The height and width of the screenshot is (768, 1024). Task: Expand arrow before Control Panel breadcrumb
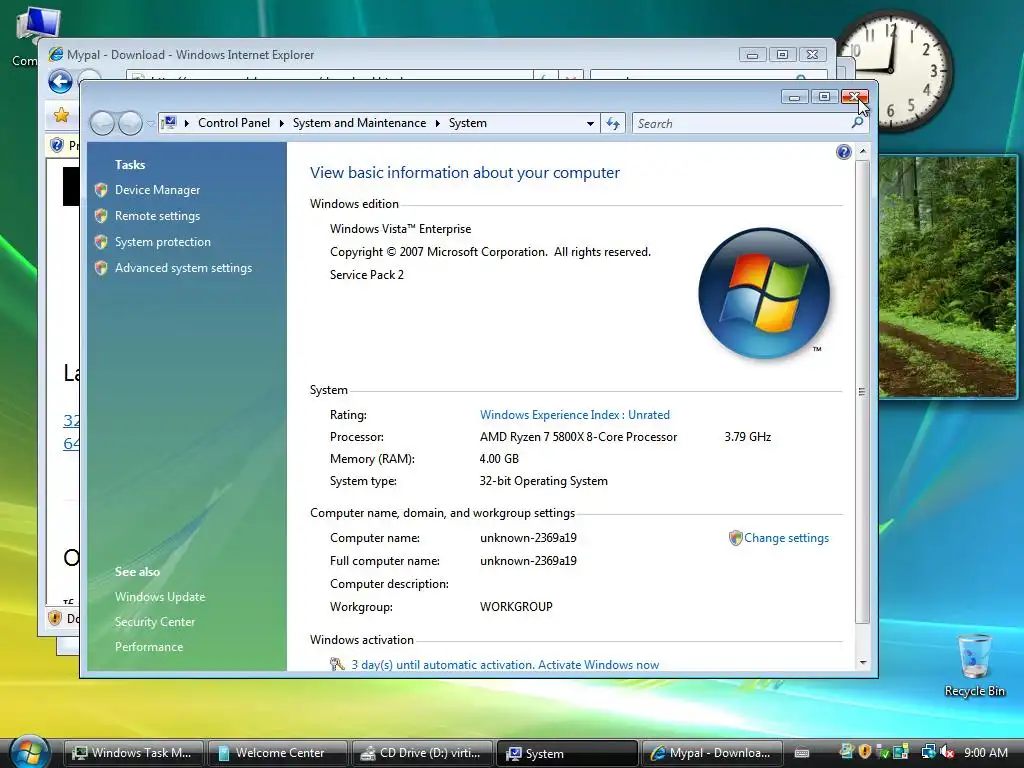click(186, 123)
